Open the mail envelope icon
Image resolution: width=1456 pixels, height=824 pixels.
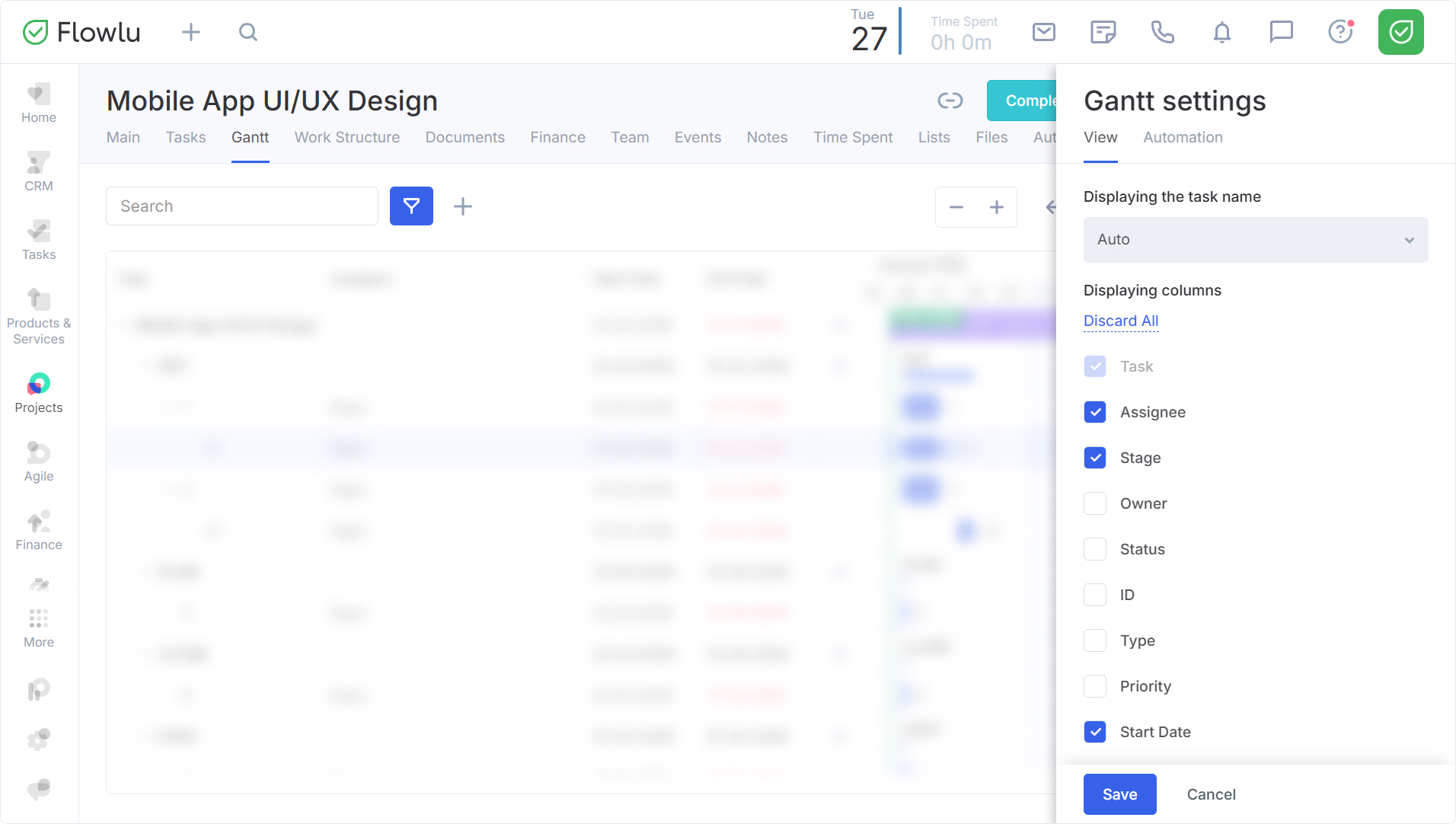(1043, 32)
